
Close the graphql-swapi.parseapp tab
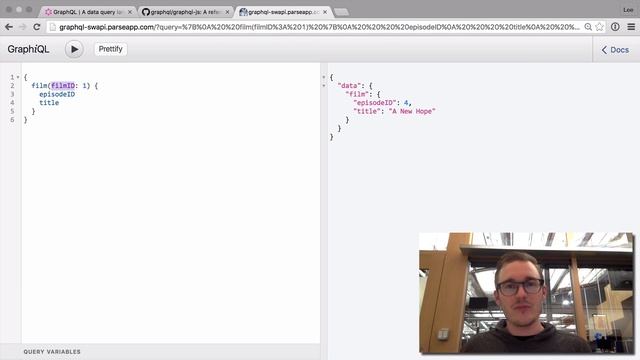tap(325, 12)
